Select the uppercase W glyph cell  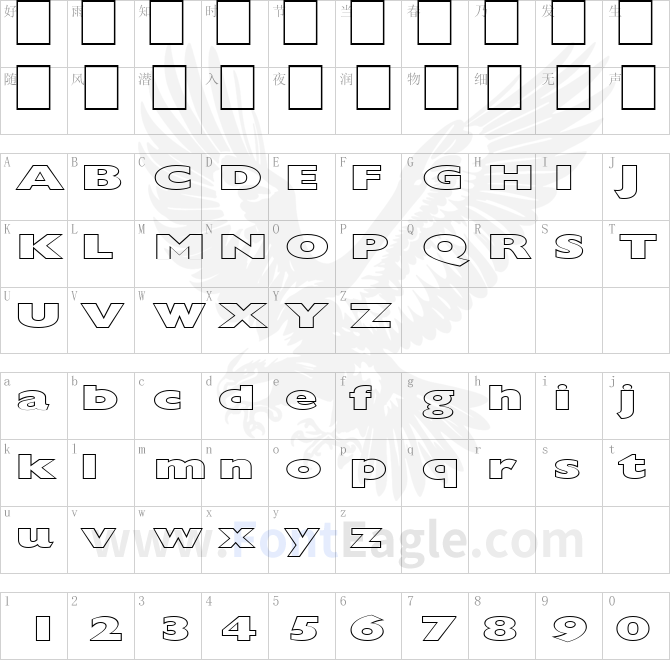(x=168, y=320)
